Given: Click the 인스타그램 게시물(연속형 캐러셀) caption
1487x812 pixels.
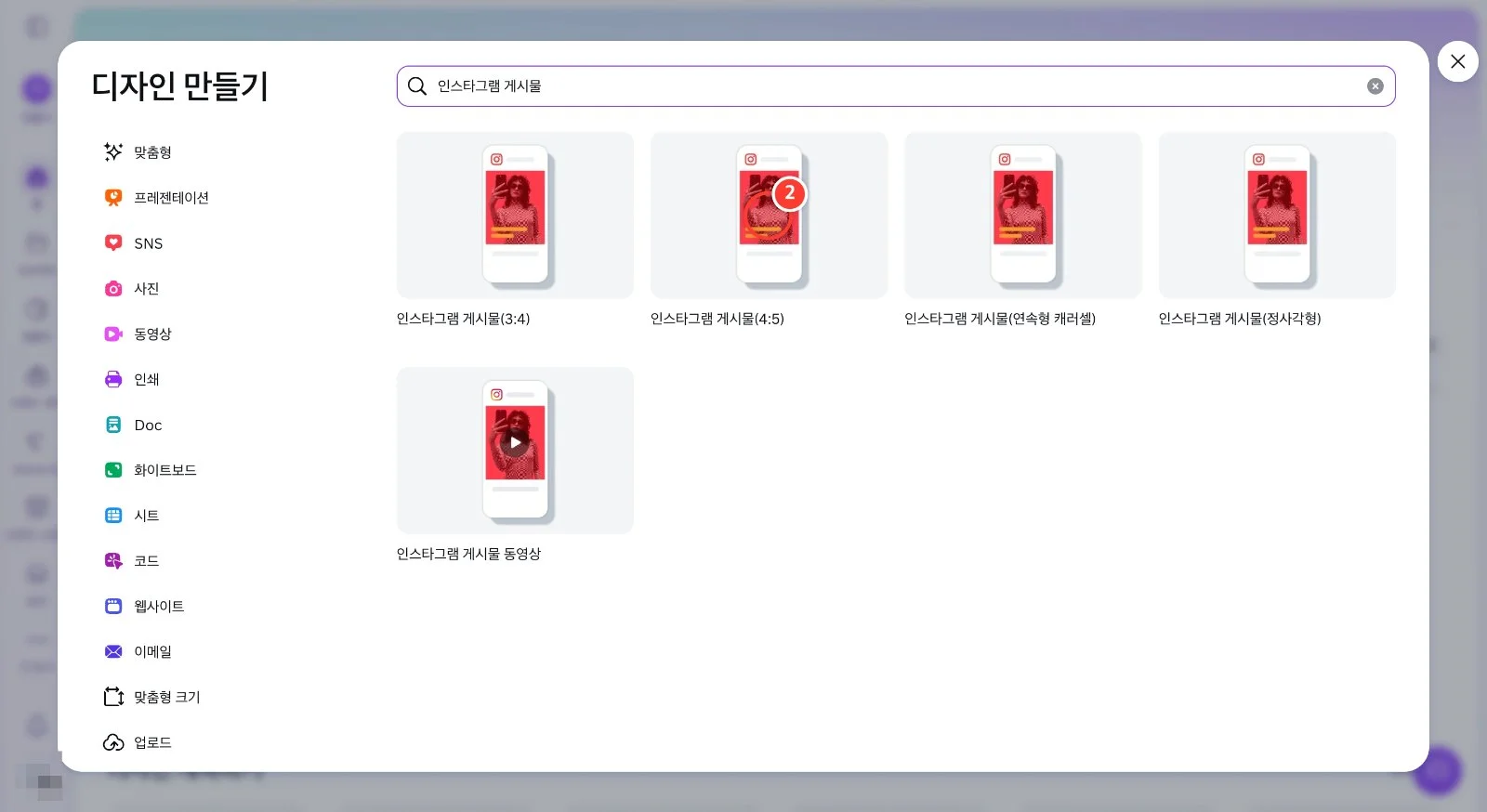Looking at the screenshot, I should [x=1000, y=319].
